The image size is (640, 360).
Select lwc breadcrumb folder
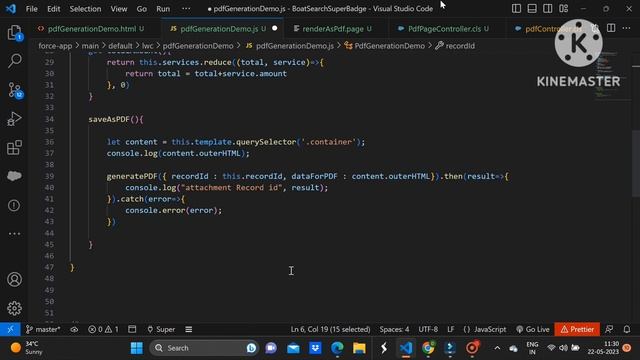147,46
